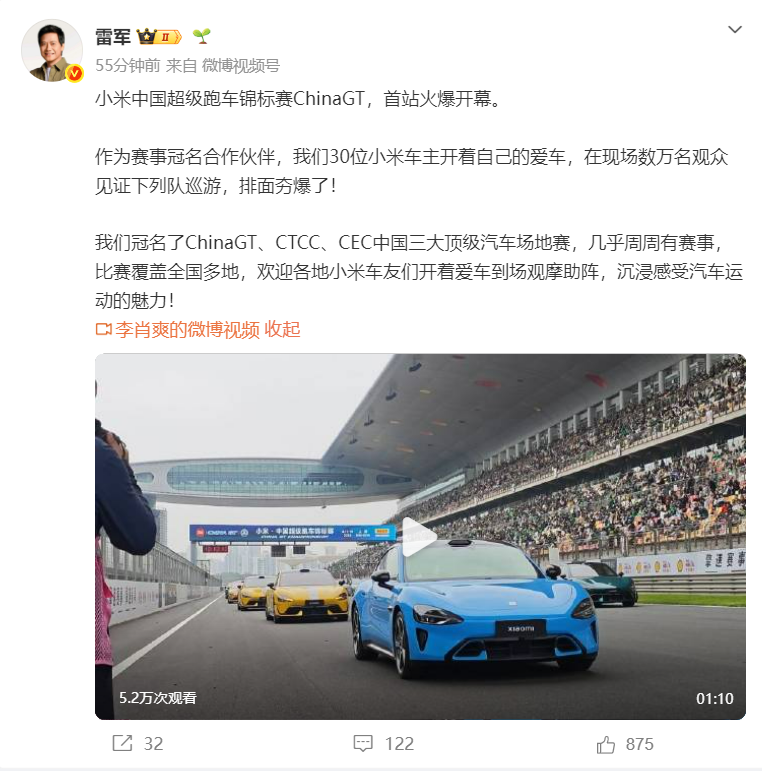This screenshot has width=762, height=771.
Task: Click the repost share icon
Action: [x=122, y=743]
